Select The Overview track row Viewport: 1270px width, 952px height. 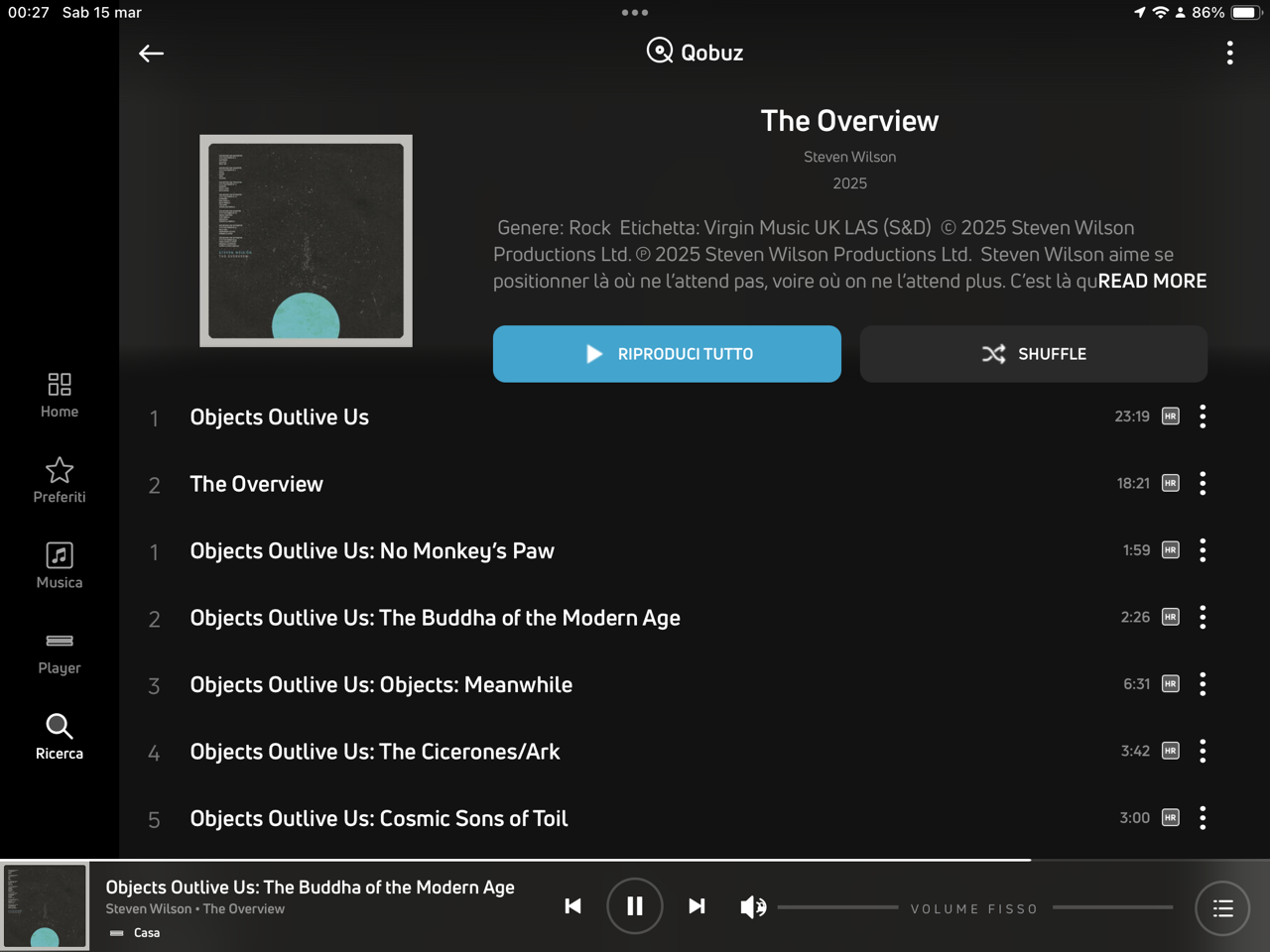(x=675, y=484)
